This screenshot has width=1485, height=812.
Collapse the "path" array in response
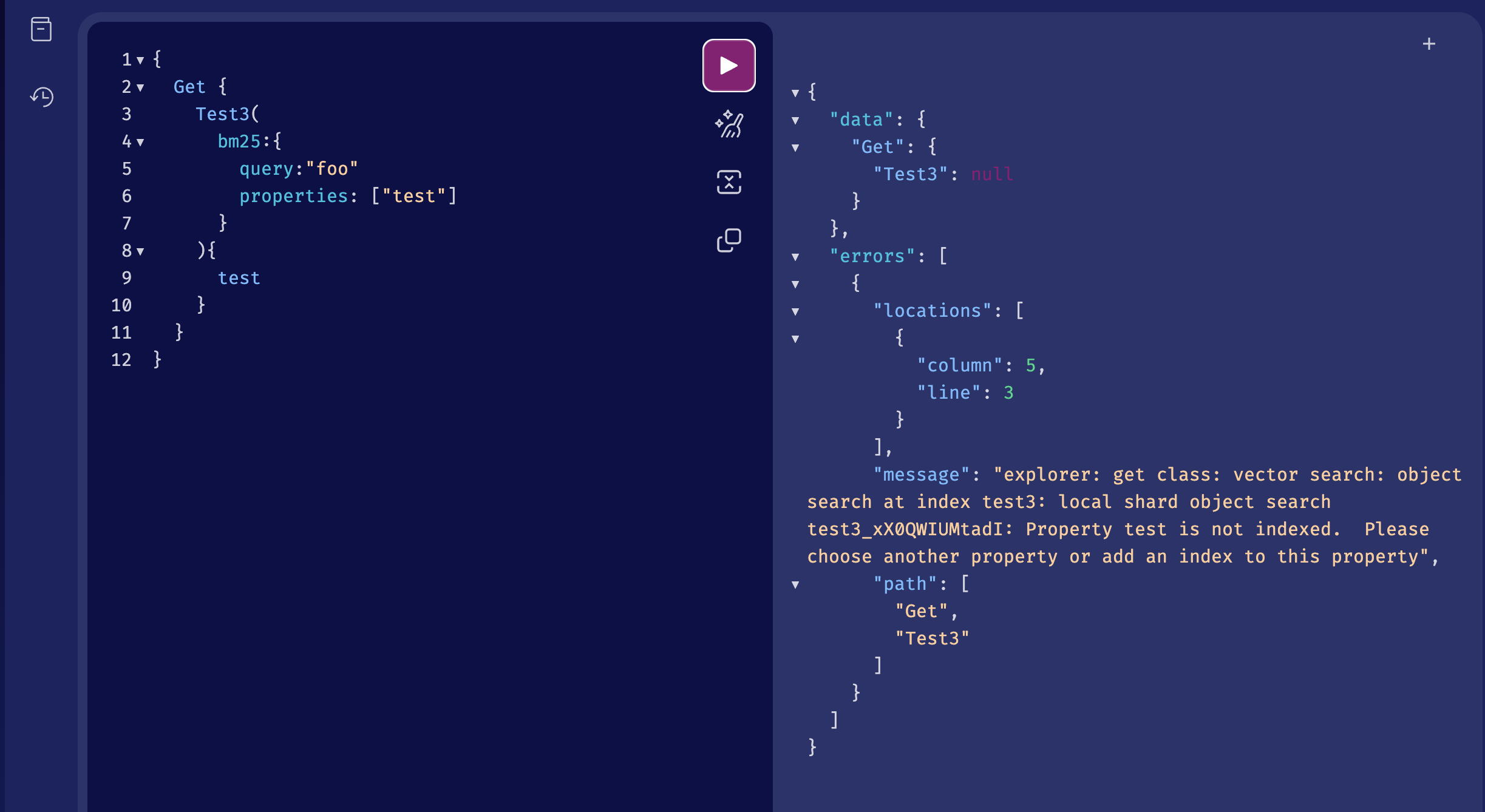(795, 584)
